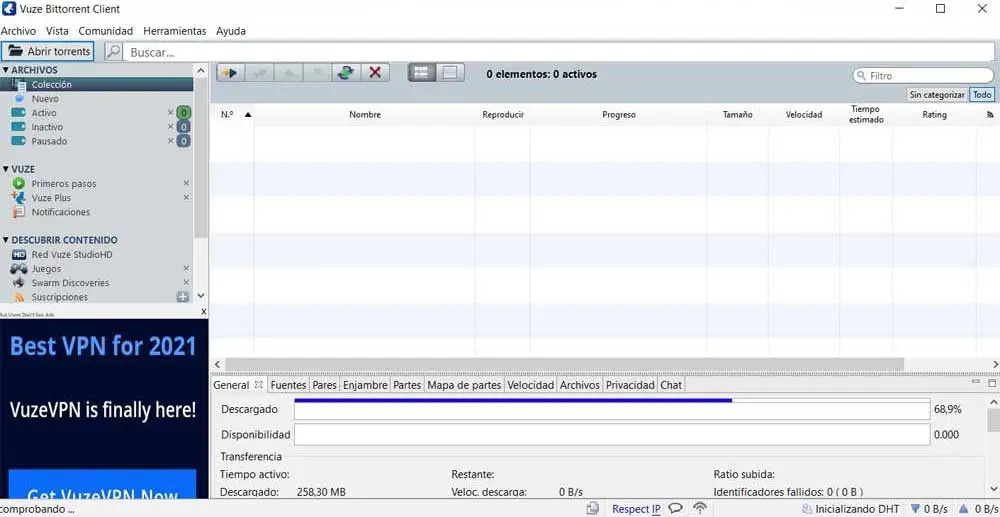Click into the Filtro filter field
The height and width of the screenshot is (517, 1000).
(x=923, y=75)
